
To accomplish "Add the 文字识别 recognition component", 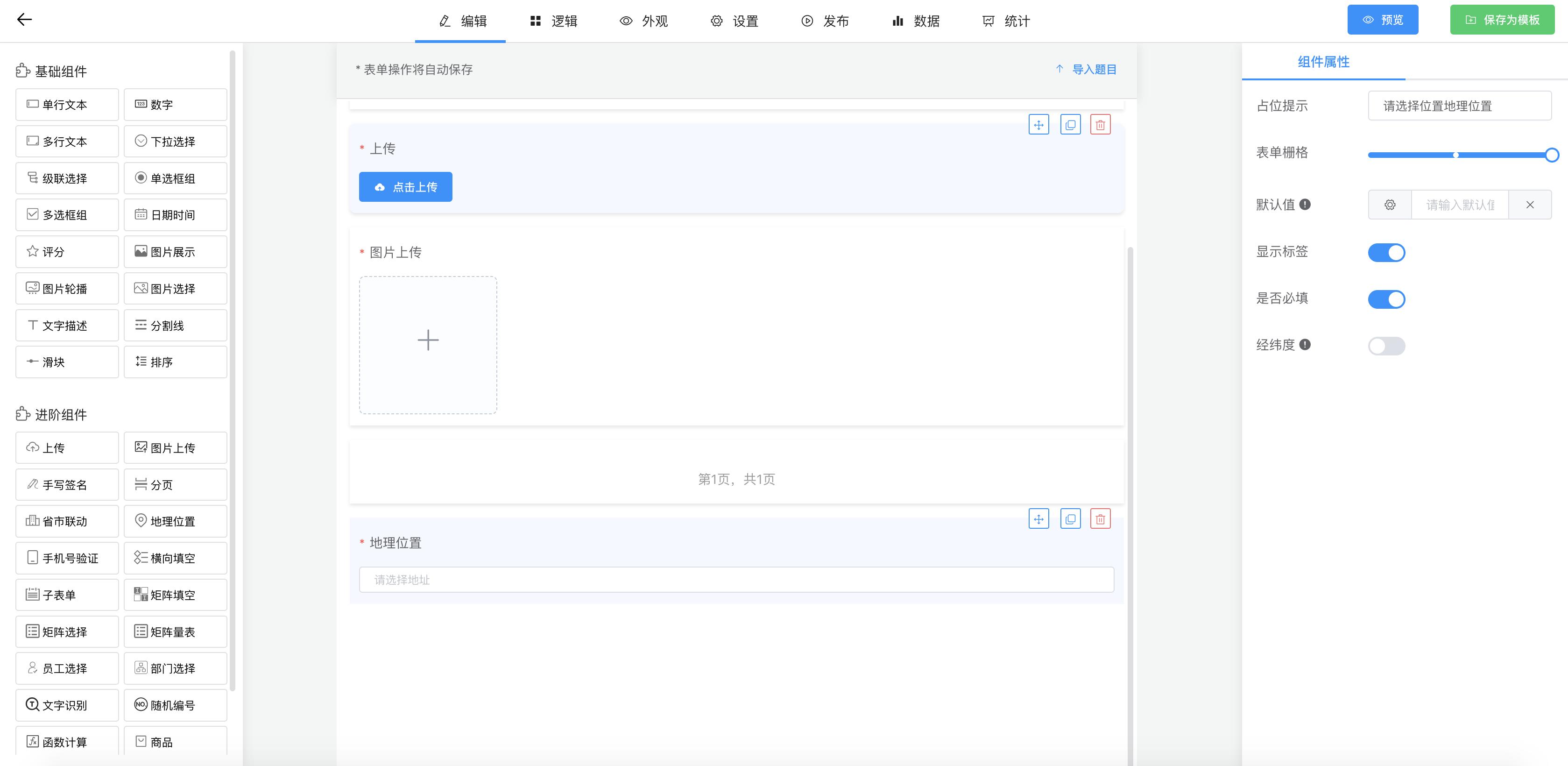I will tap(67, 704).
